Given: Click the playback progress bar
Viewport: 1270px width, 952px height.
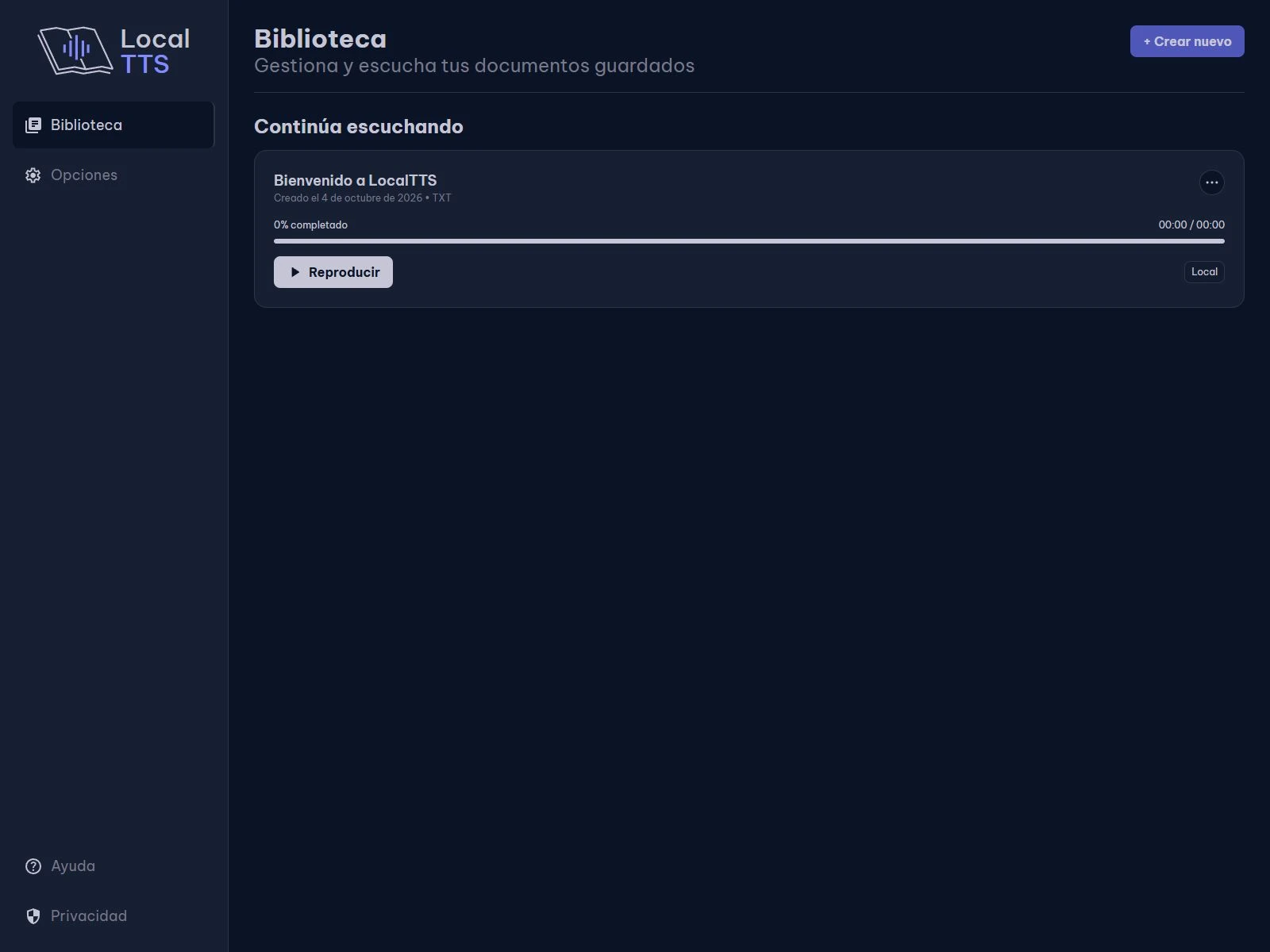Looking at the screenshot, I should [749, 241].
